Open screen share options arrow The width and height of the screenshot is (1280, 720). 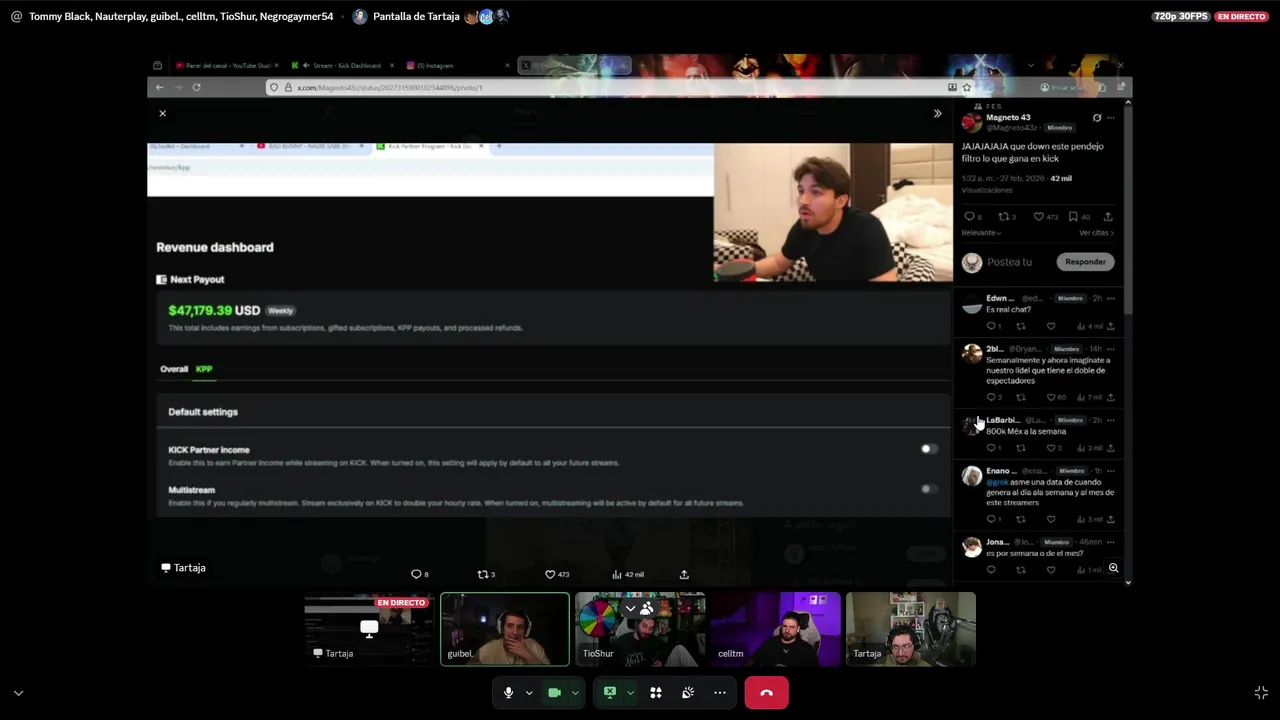pyautogui.click(x=630, y=693)
